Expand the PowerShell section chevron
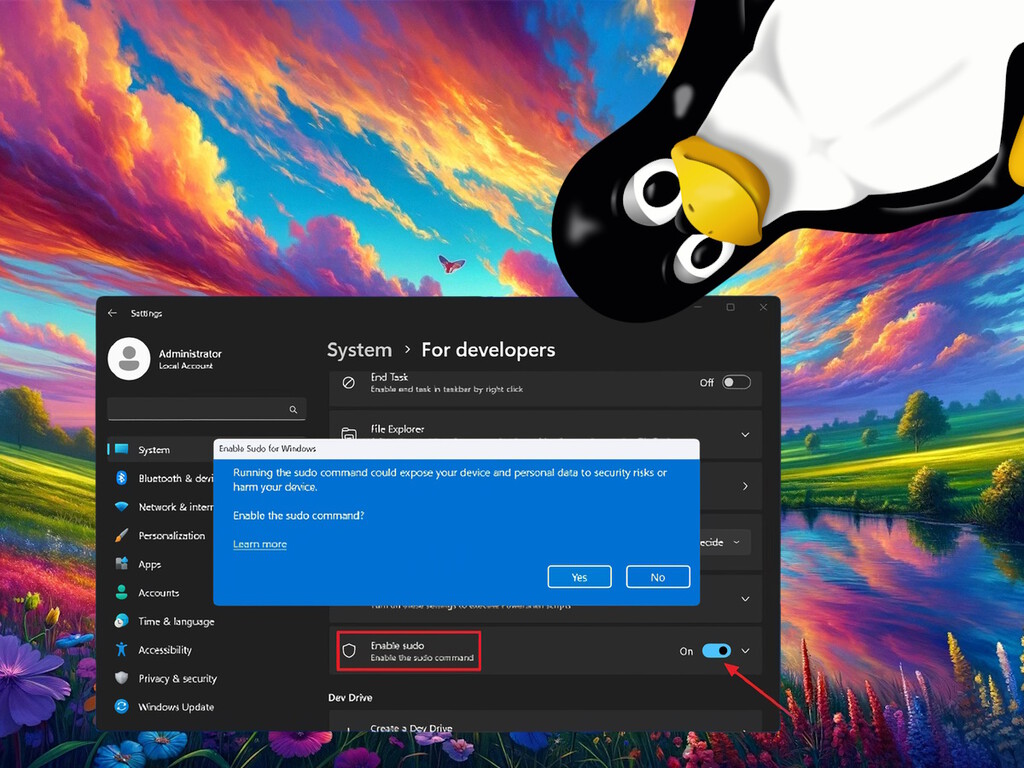Viewport: 1024px width, 768px height. point(745,598)
